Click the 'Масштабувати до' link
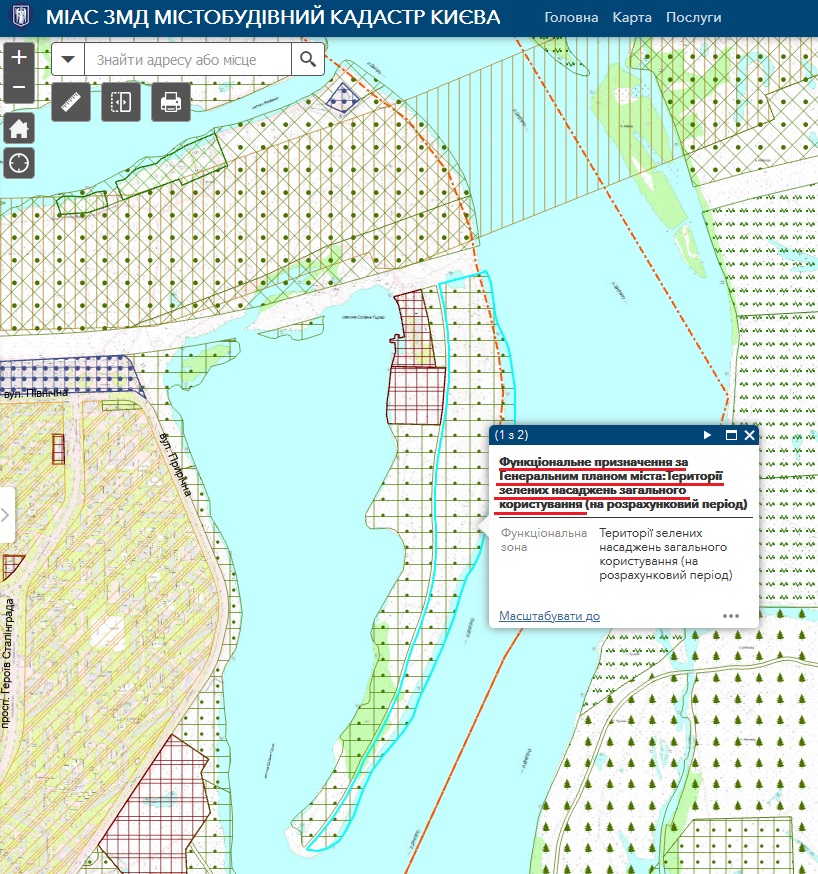Image resolution: width=818 pixels, height=874 pixels. (x=549, y=616)
